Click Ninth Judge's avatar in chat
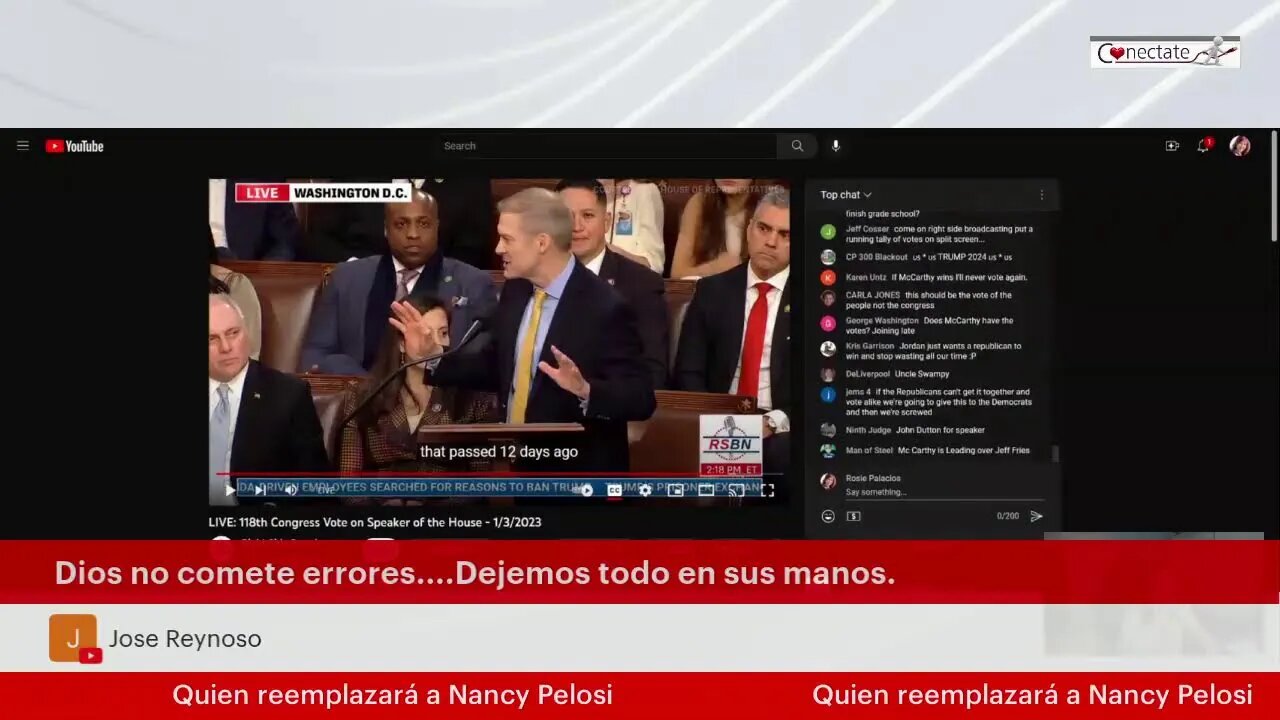The width and height of the screenshot is (1280, 720). coord(828,430)
